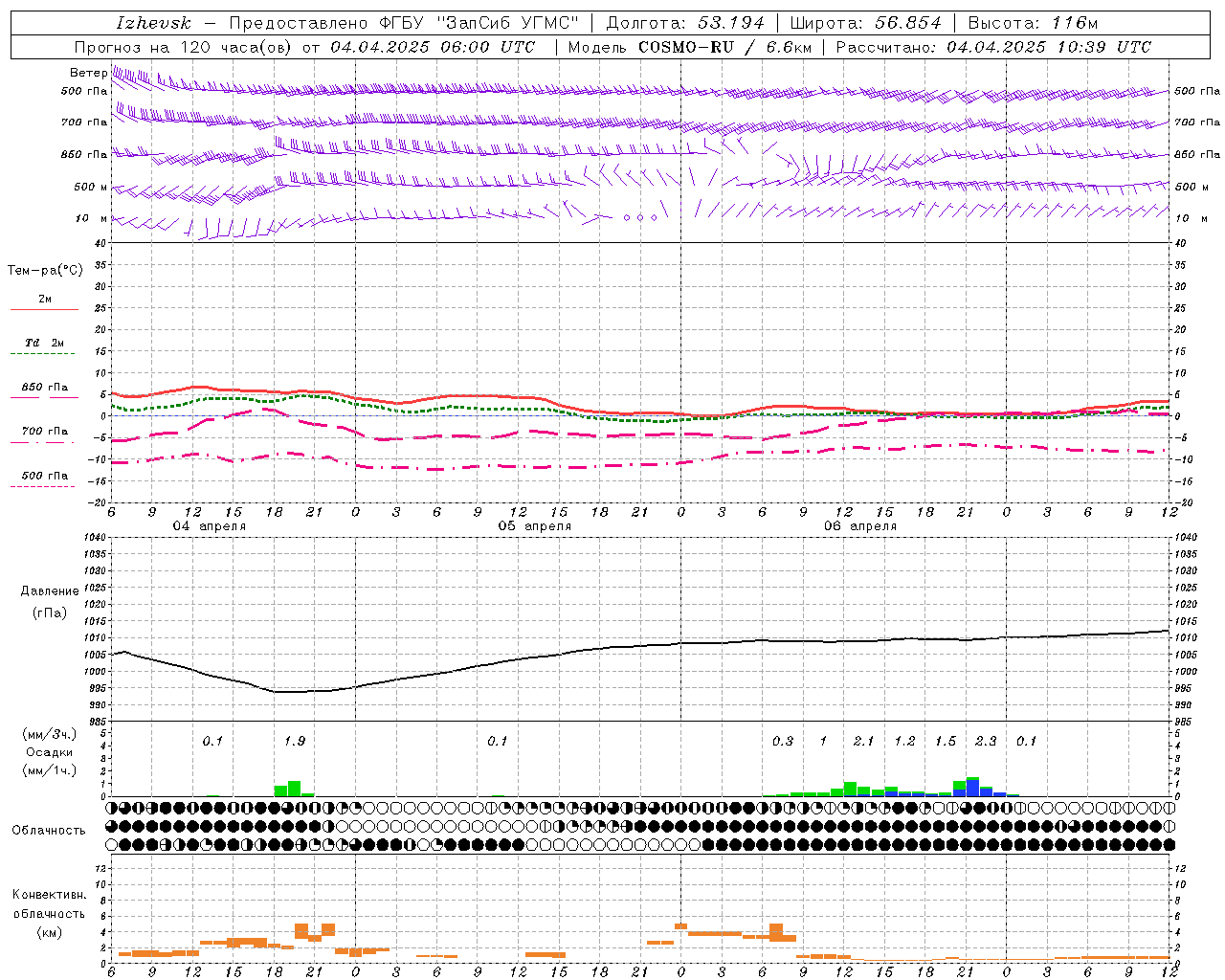
Task: Click the 'Облачность' cloud cover label
Action: click(x=49, y=831)
